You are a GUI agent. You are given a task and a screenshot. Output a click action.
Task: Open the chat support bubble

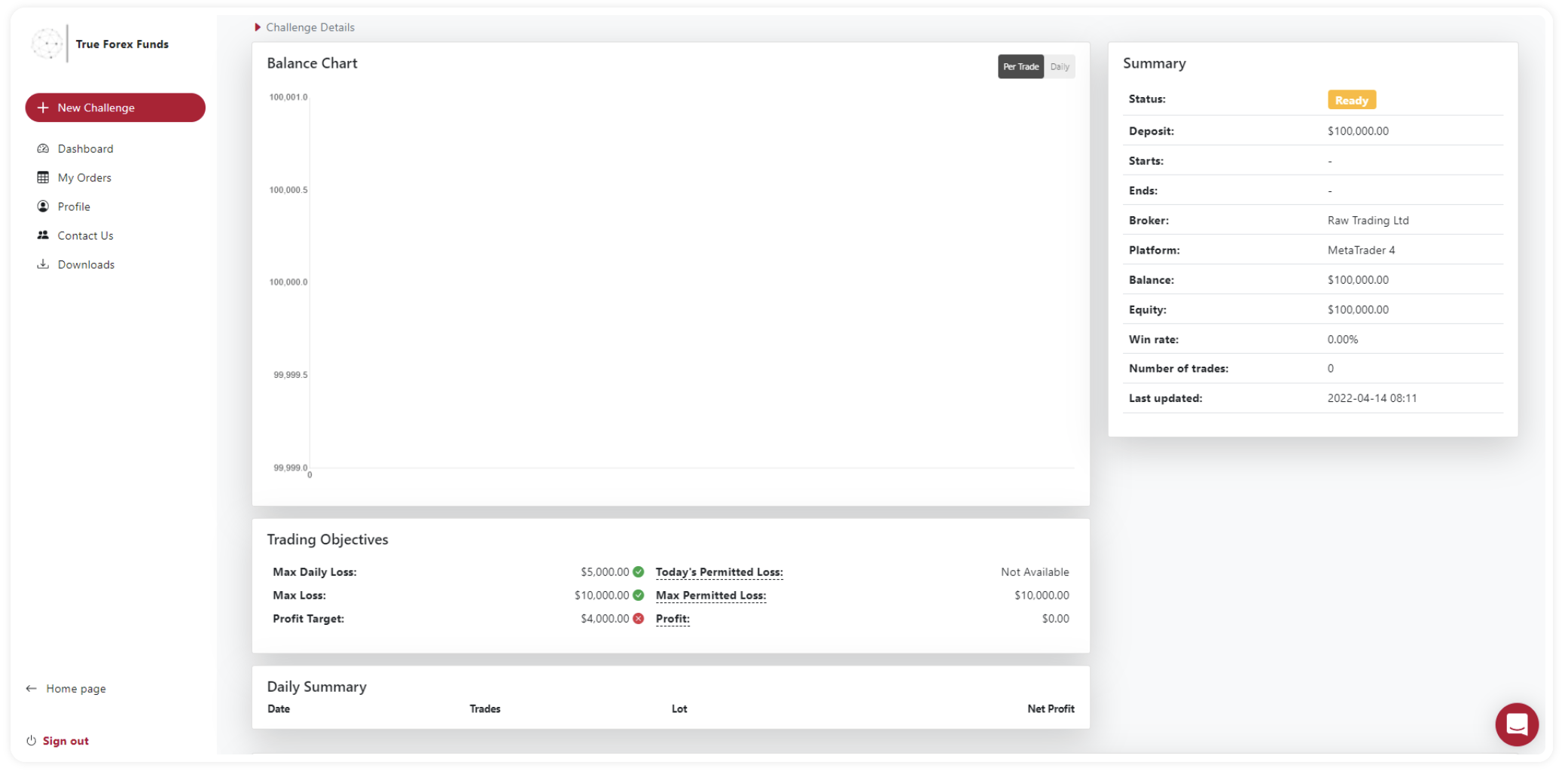1516,724
